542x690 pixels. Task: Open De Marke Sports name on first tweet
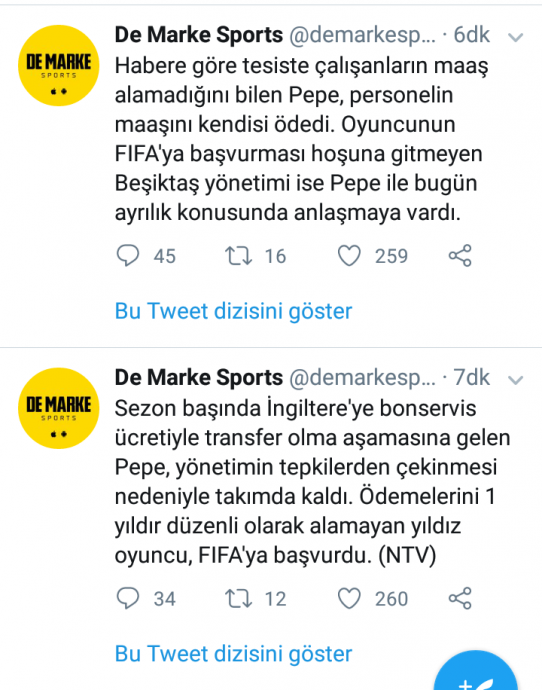click(198, 35)
